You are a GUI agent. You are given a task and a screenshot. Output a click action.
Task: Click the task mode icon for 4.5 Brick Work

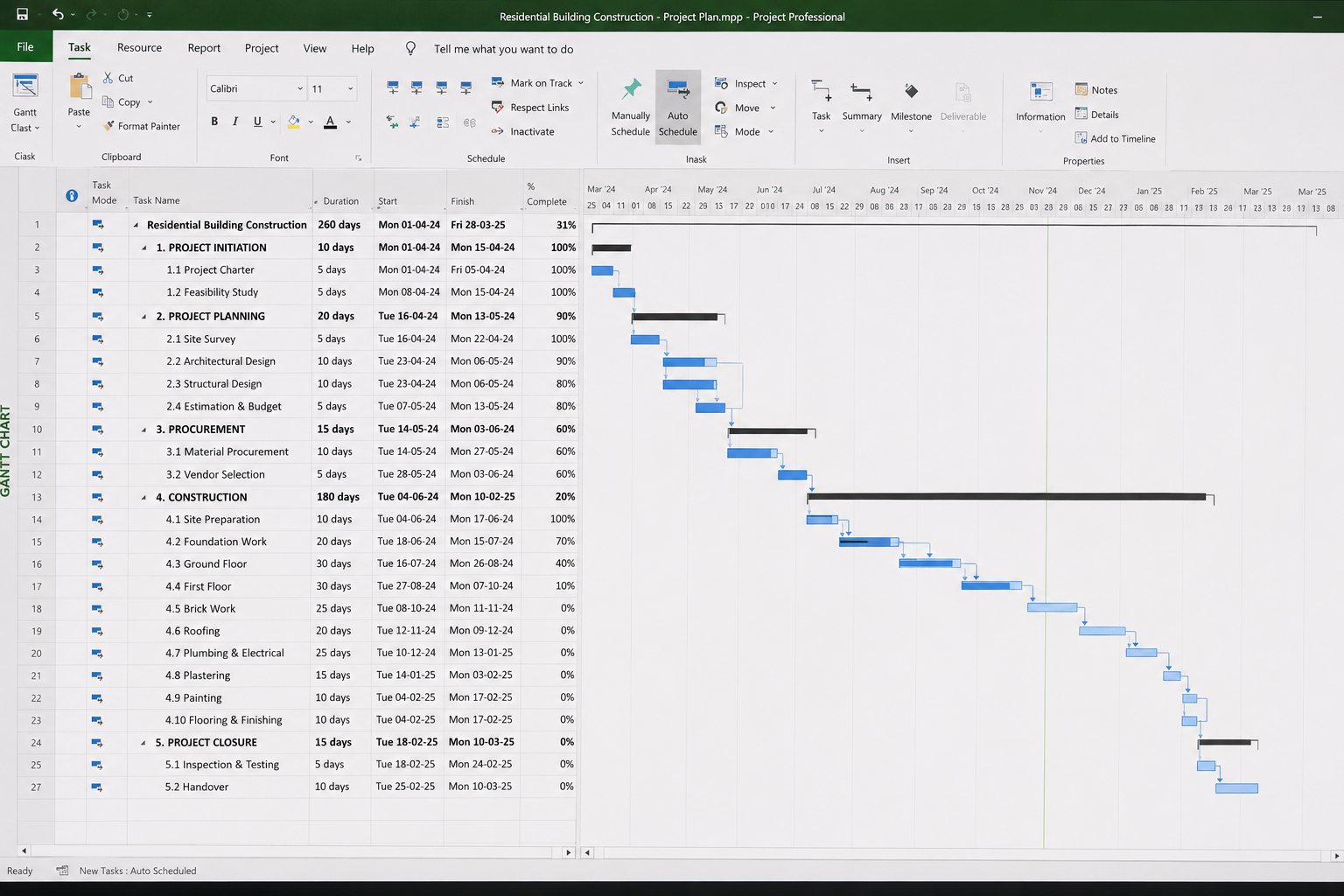point(97,609)
